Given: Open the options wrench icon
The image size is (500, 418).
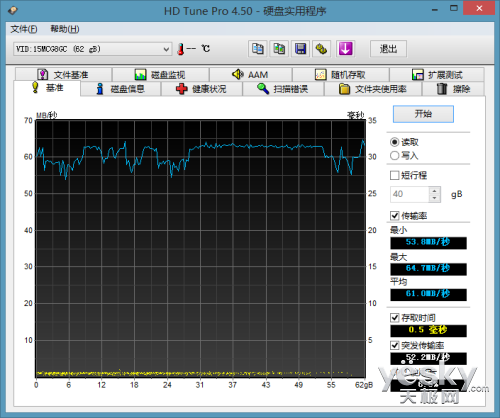Looking at the screenshot, I should tap(321, 49).
